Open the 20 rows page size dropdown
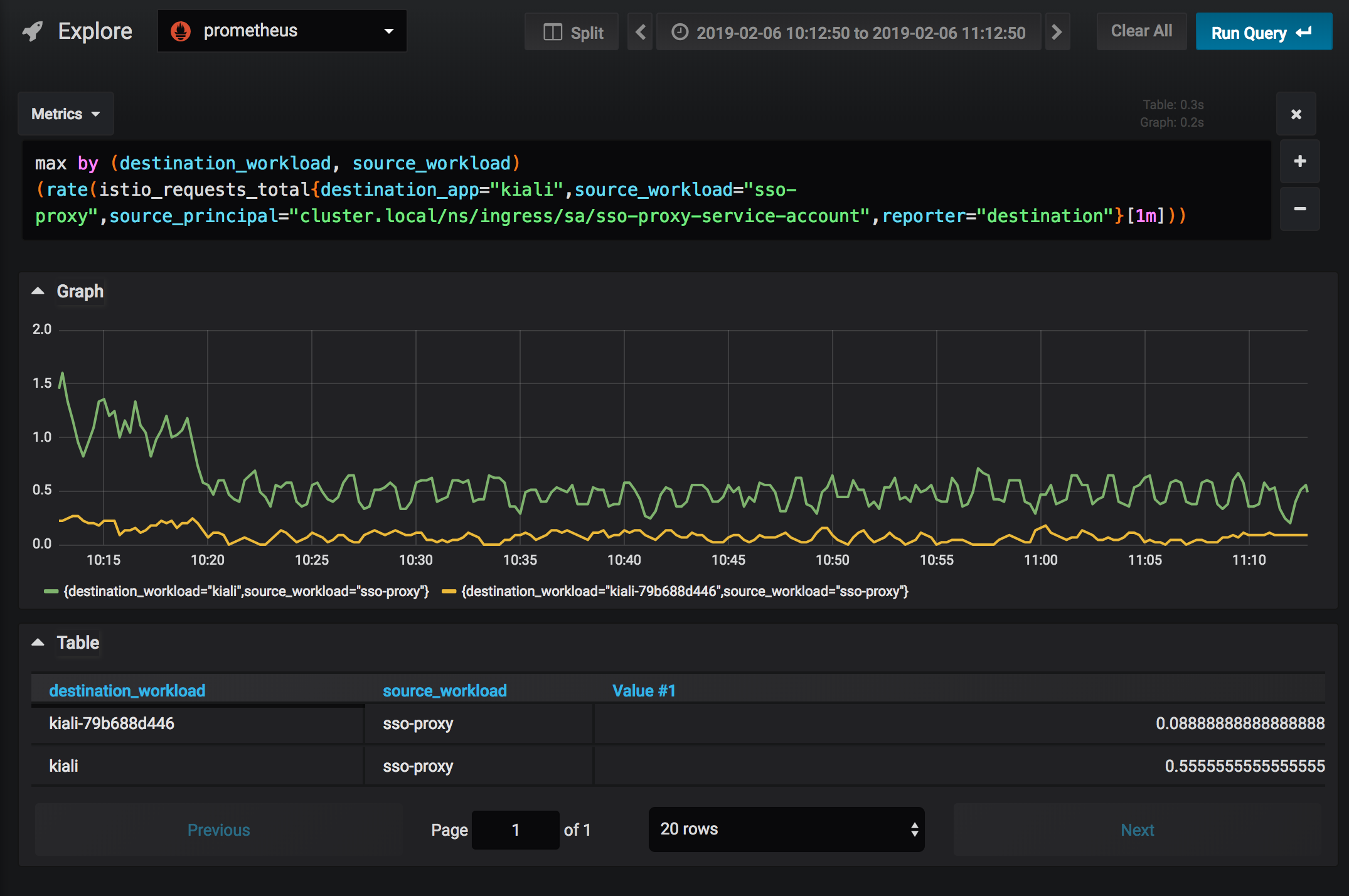This screenshot has height=896, width=1349. coord(786,829)
